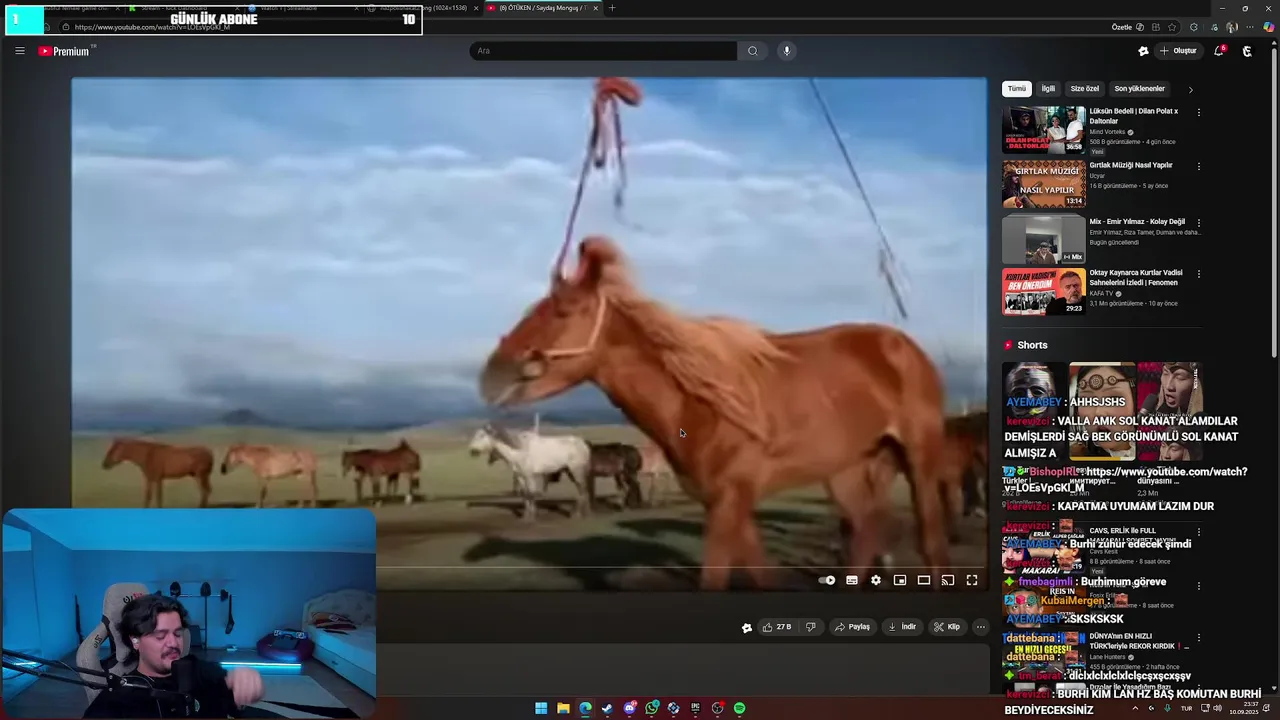Open the Edge split screen icon
This screenshot has width=1280, height=720.
(1156, 27)
